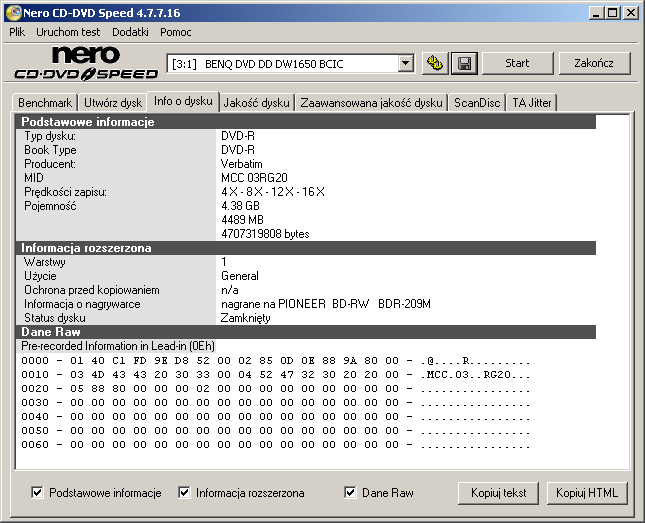The image size is (645, 523).
Task: Open the drive selection dropdown arrow
Action: click(406, 63)
